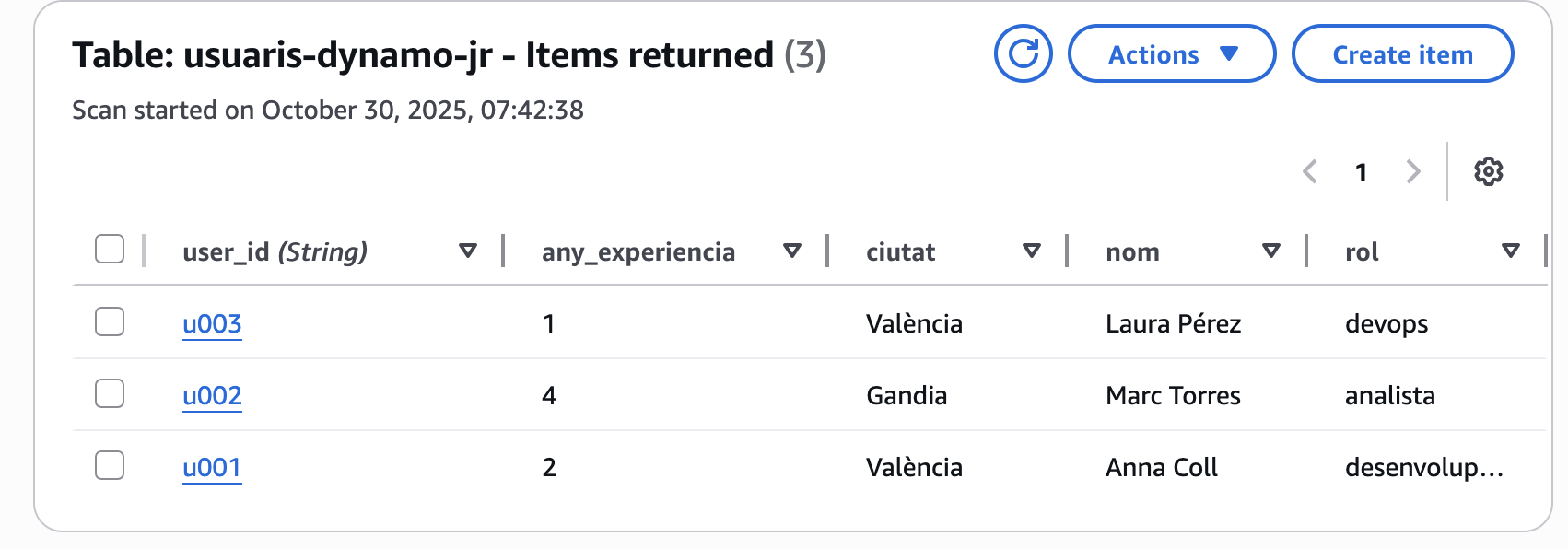Check the u003 row checkbox

110,321
